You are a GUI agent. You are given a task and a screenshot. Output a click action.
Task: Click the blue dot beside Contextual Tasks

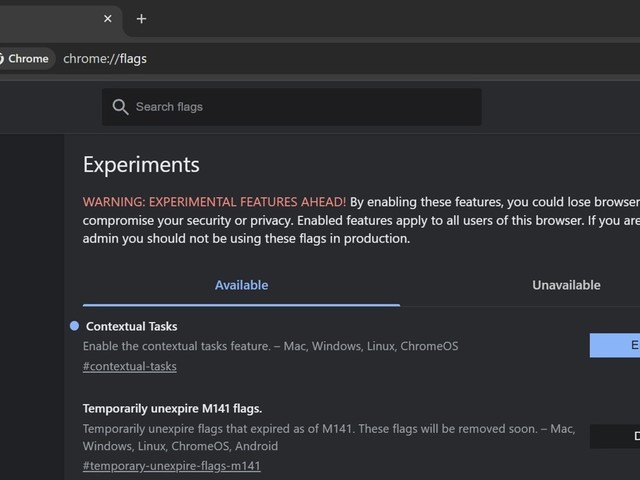pos(74,326)
